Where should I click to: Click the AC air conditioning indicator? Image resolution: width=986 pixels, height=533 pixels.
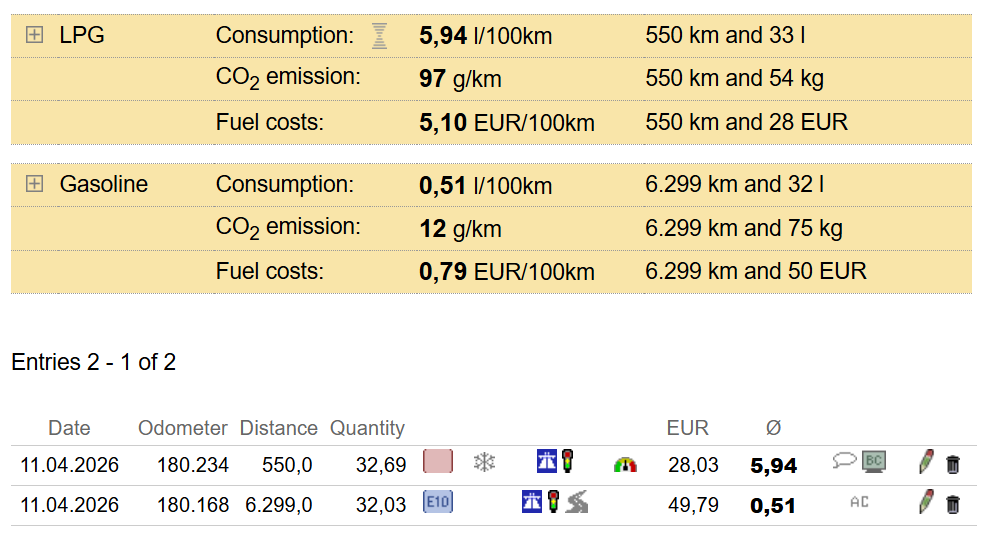(858, 502)
